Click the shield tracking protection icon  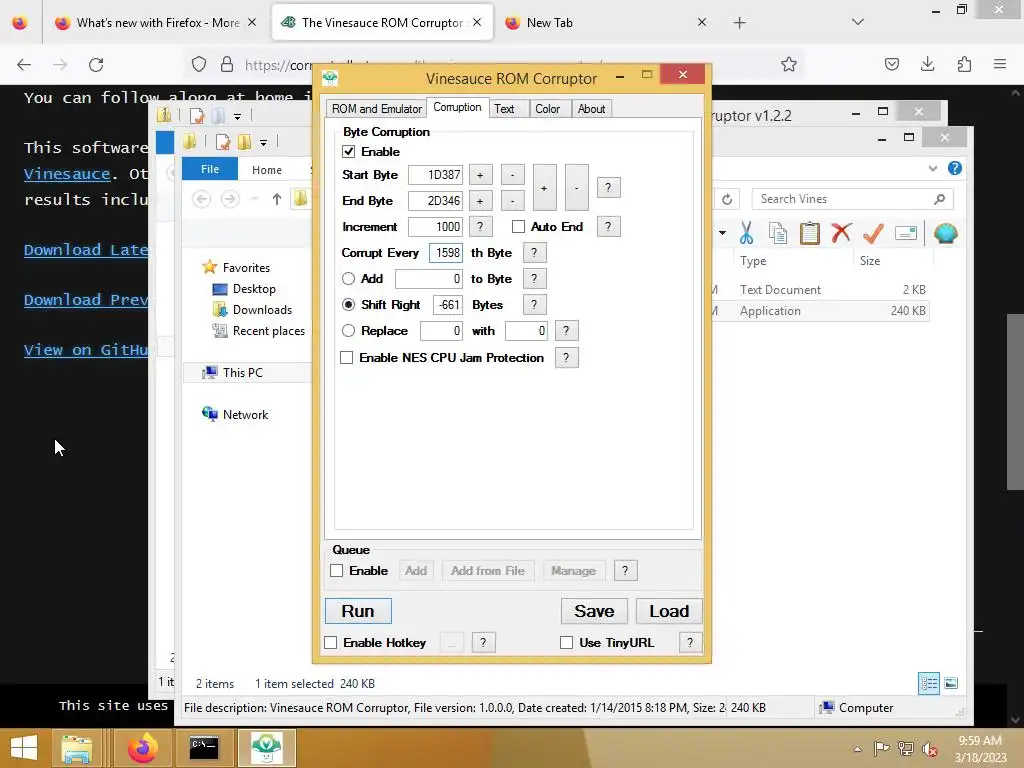[x=199, y=65]
